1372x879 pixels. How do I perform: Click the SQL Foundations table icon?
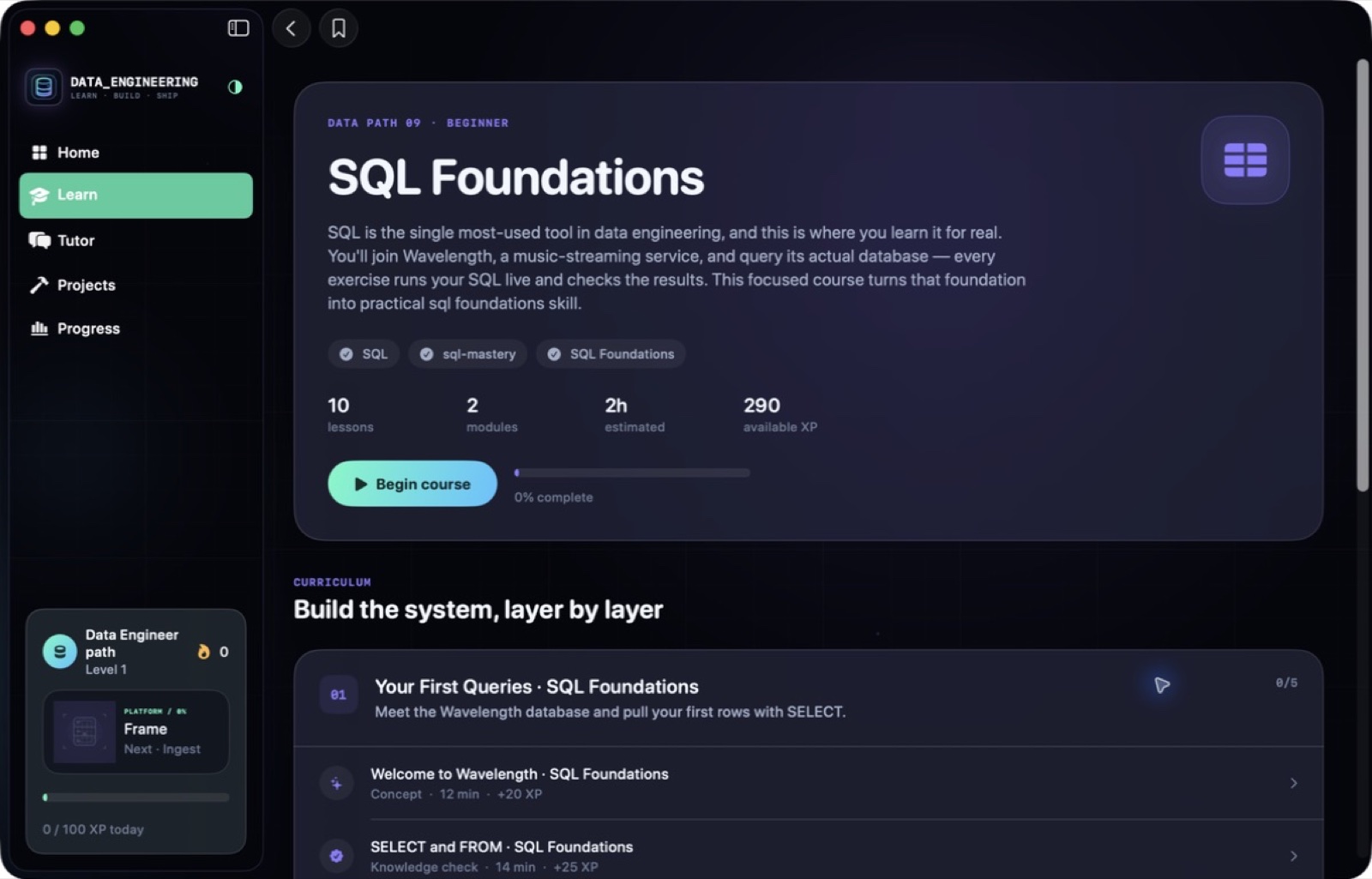tap(1245, 160)
